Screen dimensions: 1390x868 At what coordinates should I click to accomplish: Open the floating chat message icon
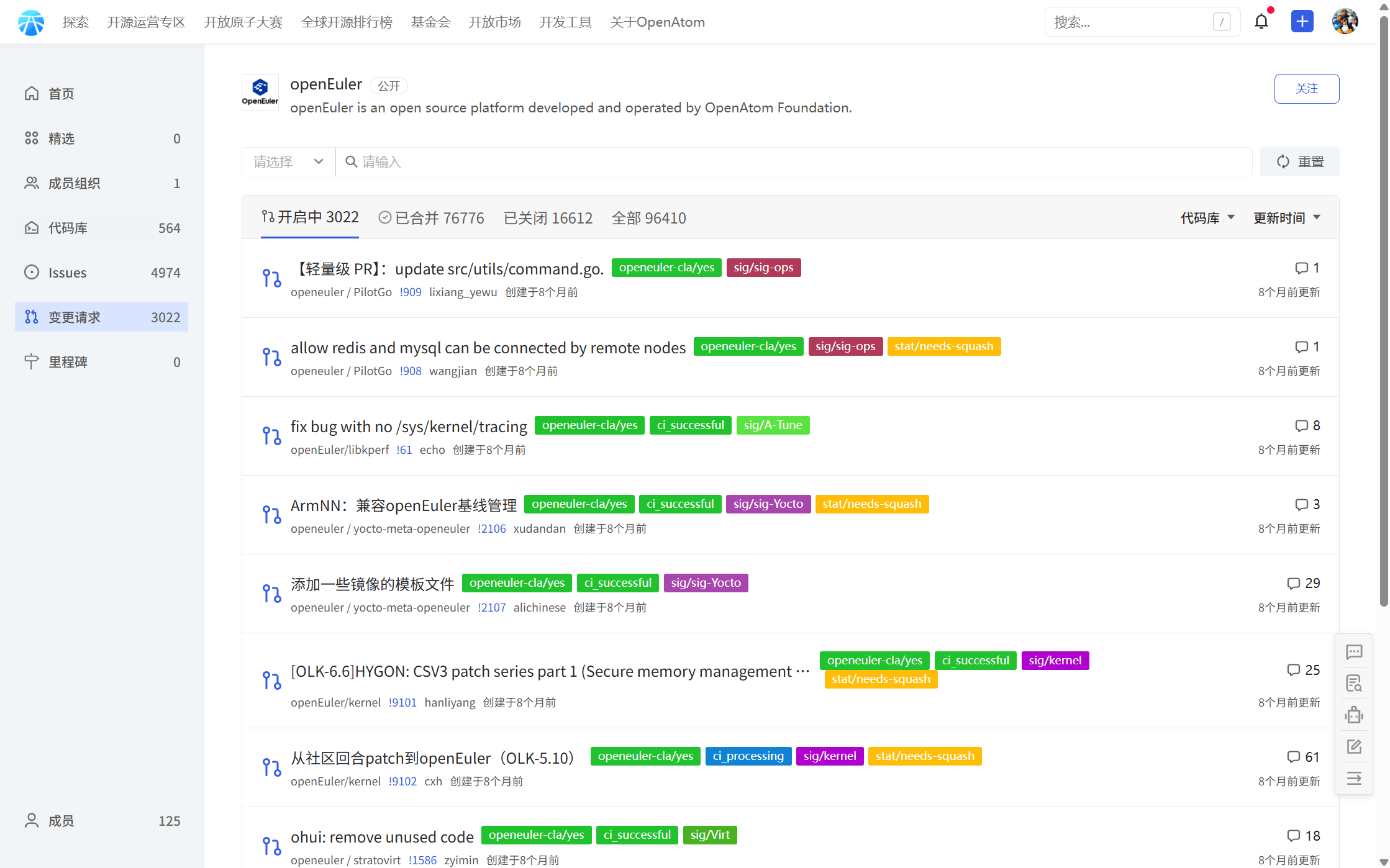(x=1354, y=652)
